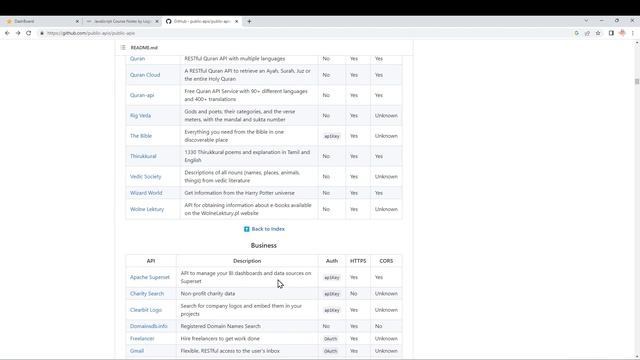640x360 pixels.
Task: Open the Charity Search link
Action: (147, 293)
